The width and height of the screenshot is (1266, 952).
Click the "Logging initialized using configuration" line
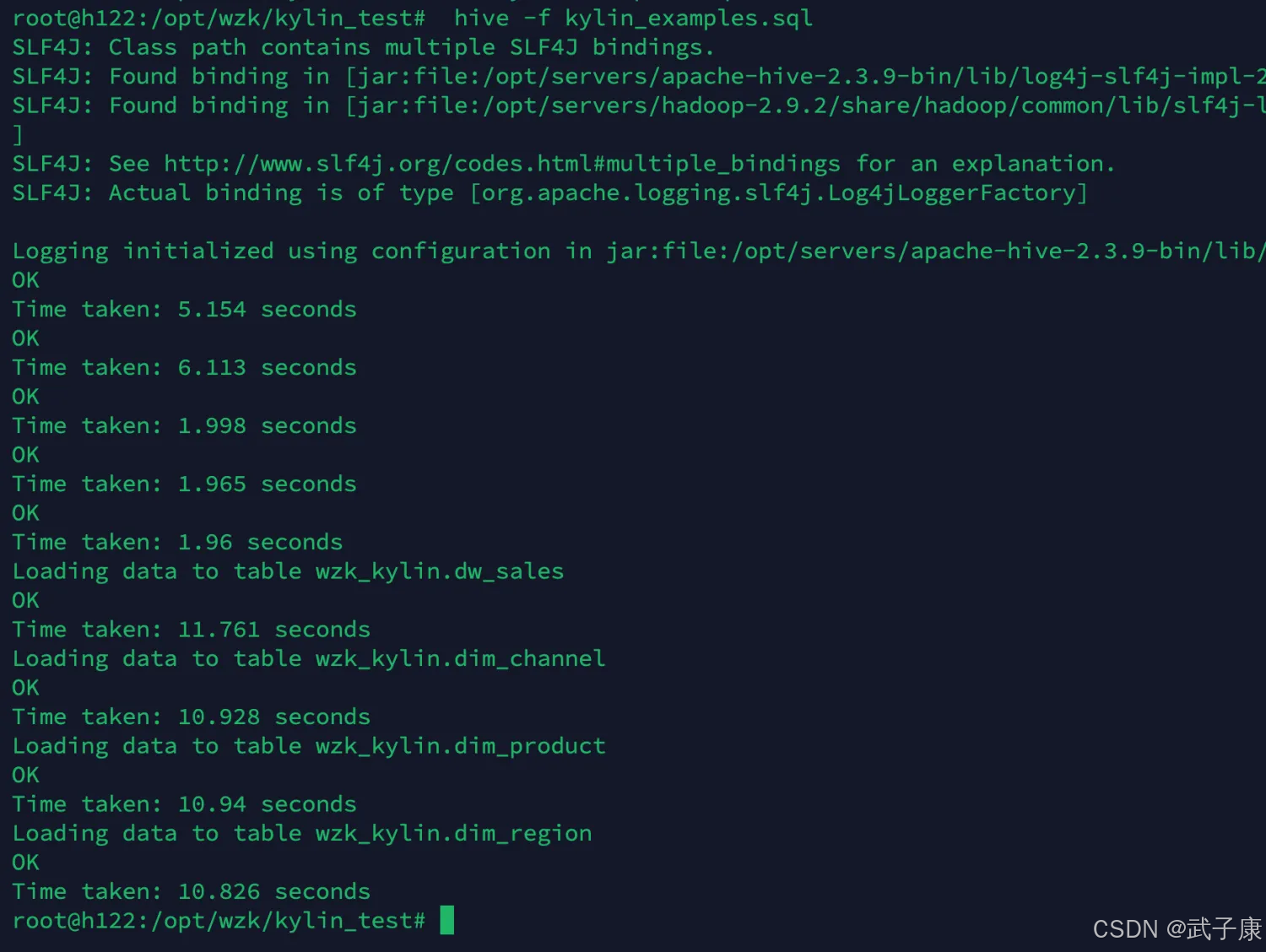[280, 251]
